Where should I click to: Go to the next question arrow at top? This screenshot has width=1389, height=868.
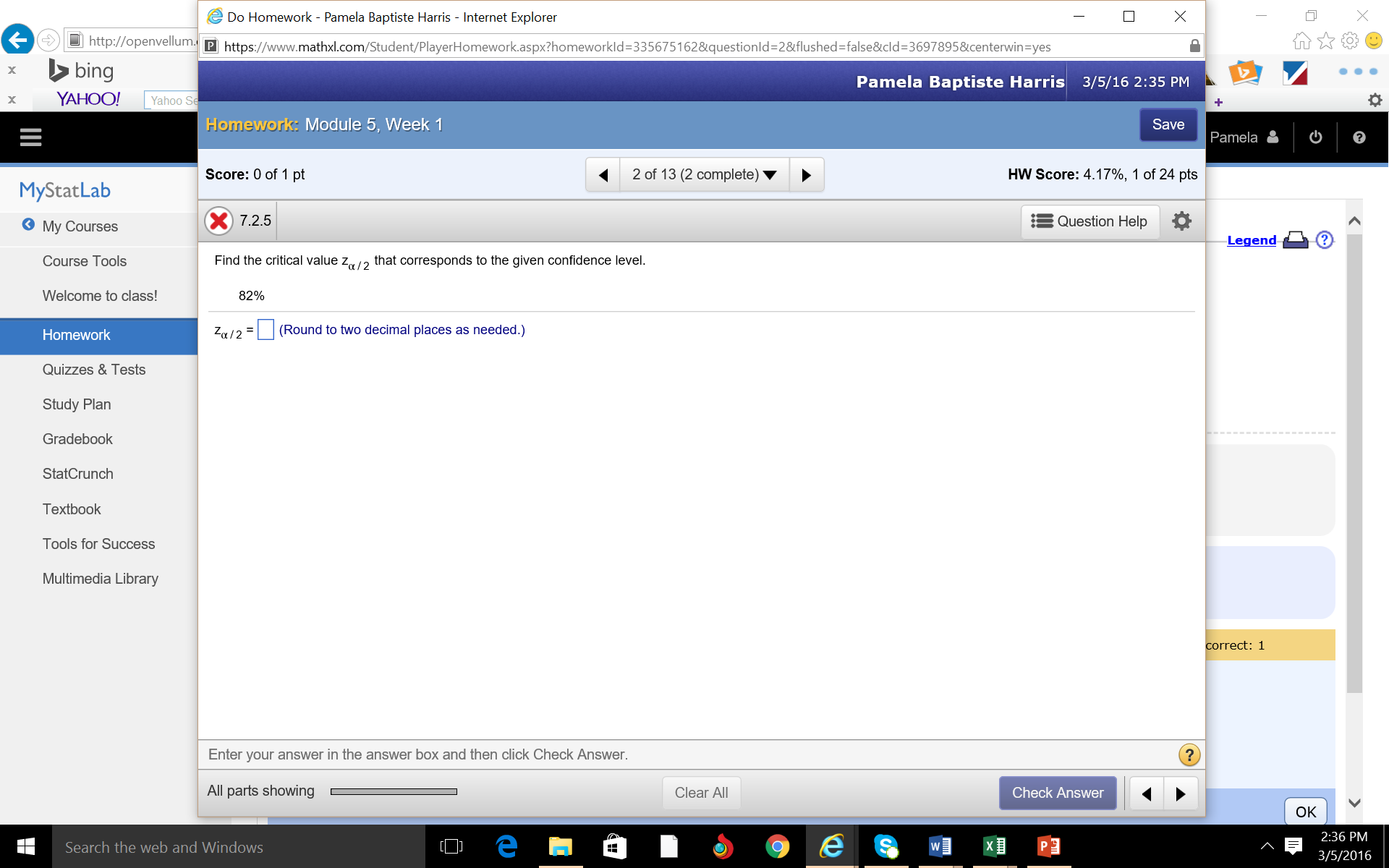(x=806, y=175)
